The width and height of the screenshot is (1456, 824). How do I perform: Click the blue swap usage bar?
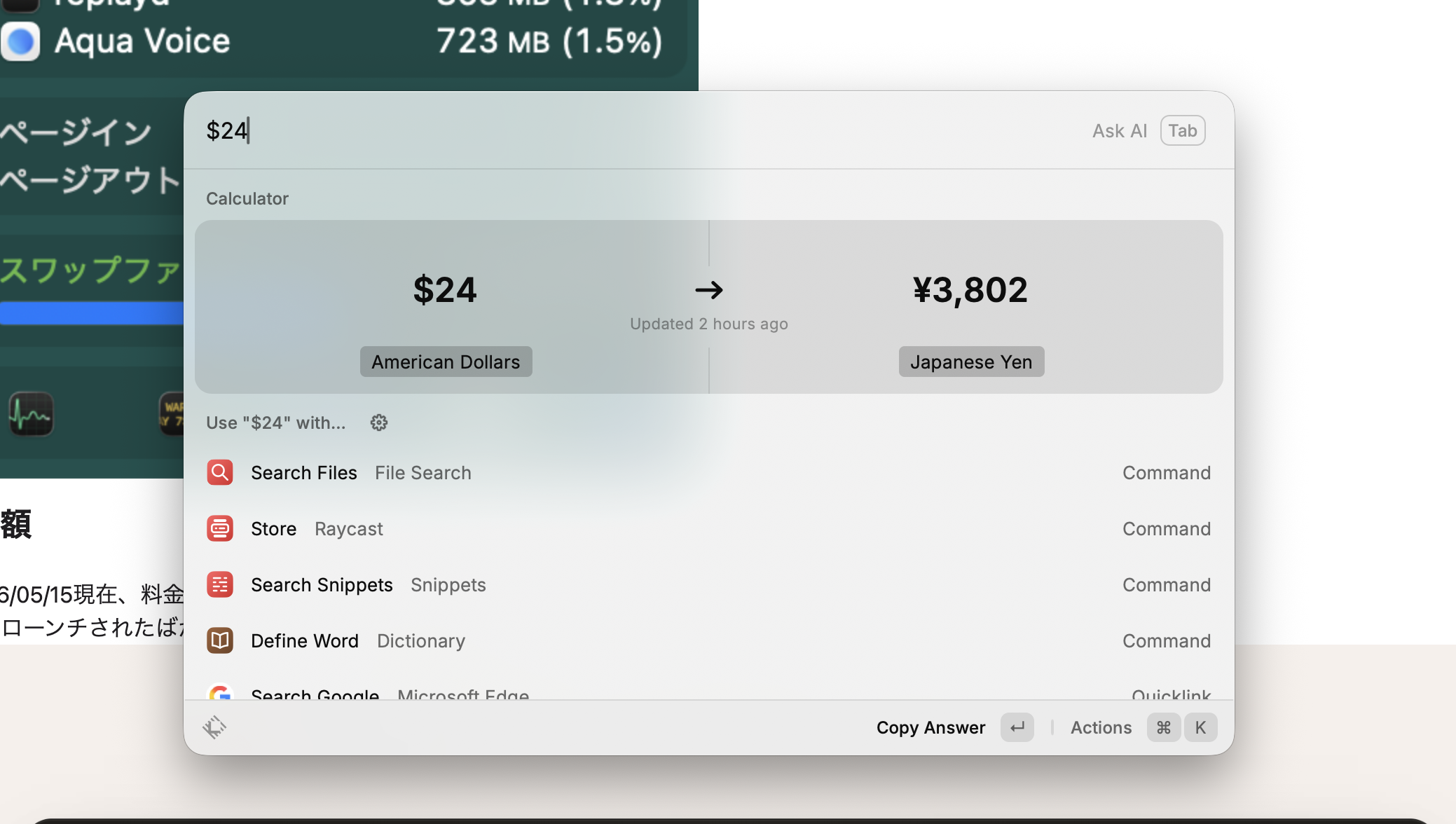92,313
